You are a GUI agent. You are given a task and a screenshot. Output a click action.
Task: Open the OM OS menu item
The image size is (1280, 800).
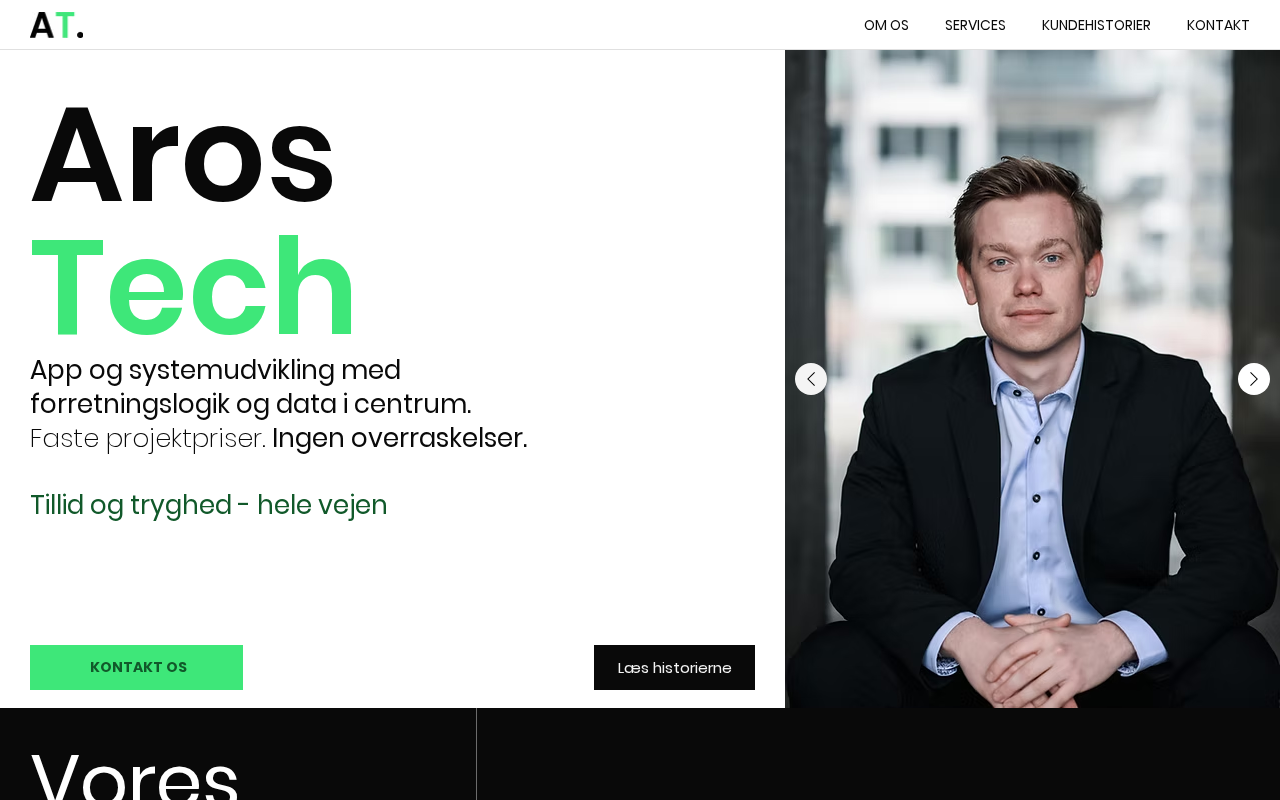tap(886, 25)
